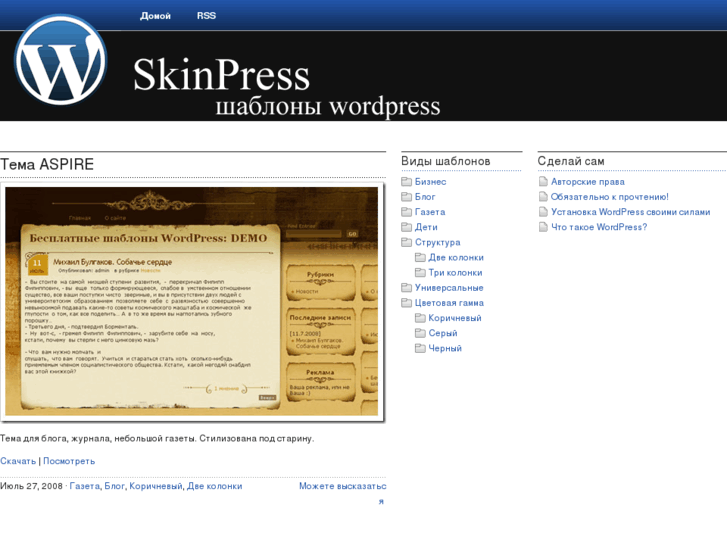Open the ASPIRE theme preview thumbnail
Viewport: 727px width, 545px height.
point(192,302)
